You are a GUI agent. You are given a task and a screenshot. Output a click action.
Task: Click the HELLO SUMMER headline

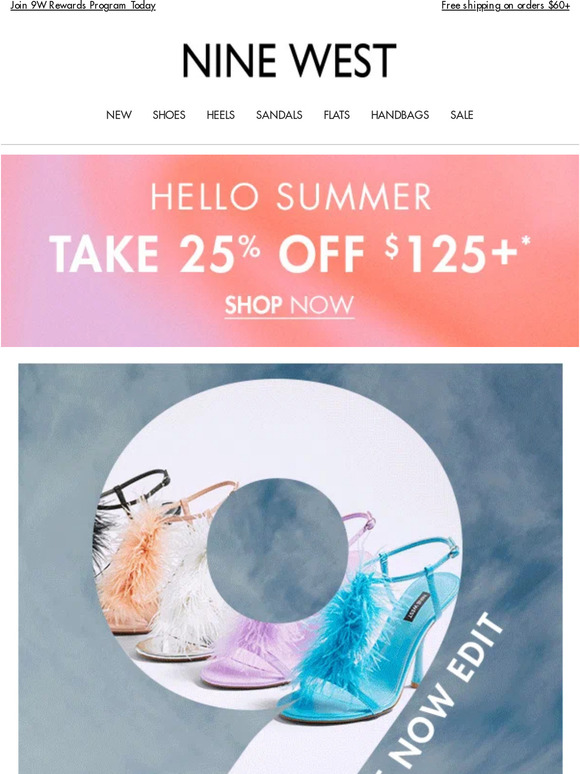[291, 196]
